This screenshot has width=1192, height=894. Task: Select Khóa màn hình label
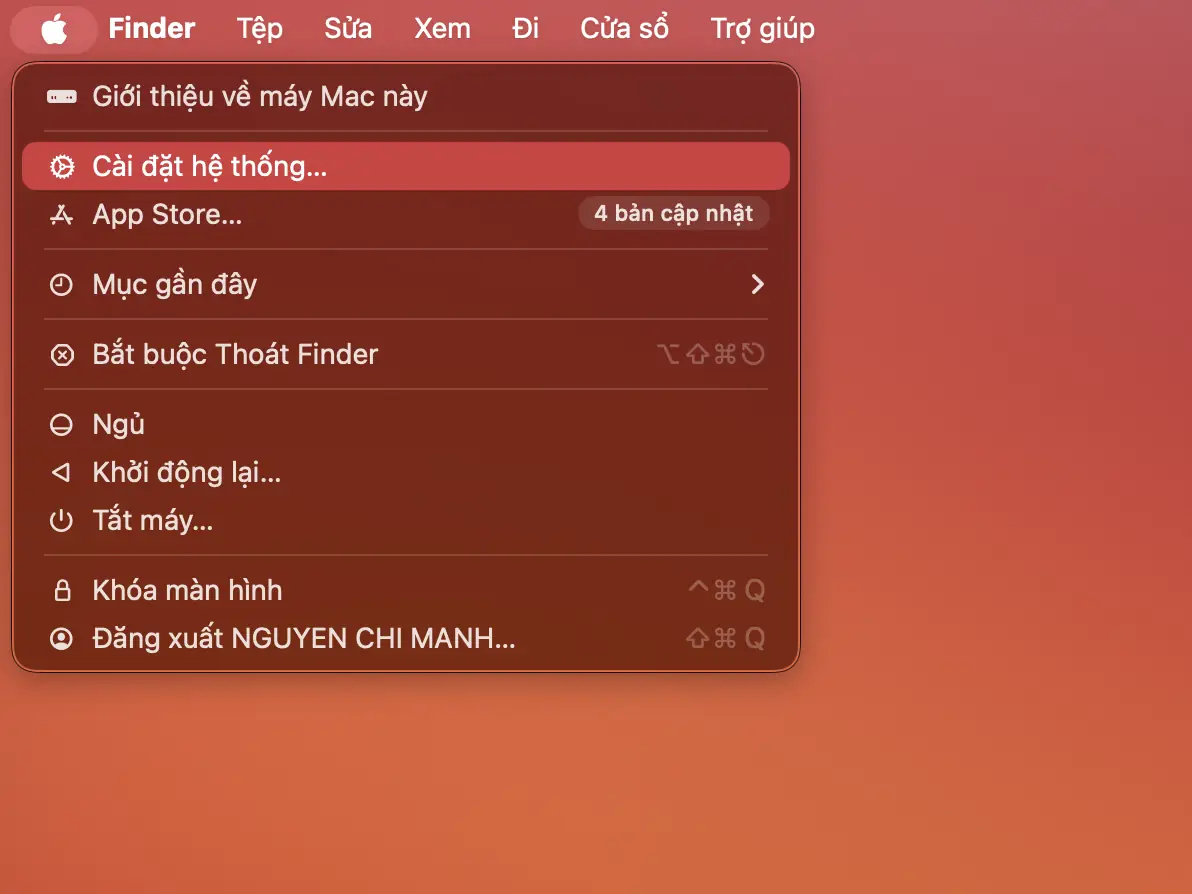(187, 591)
